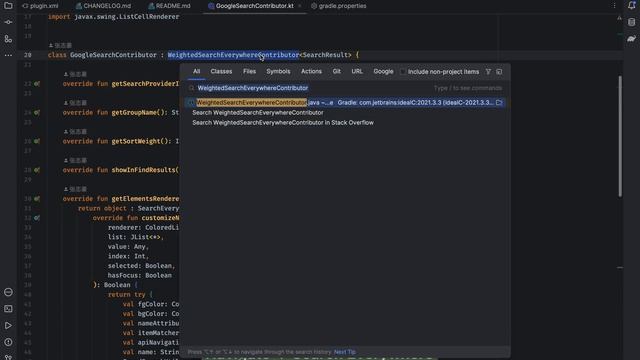This screenshot has width=640, height=360.
Task: Open search results in Find tool window
Action: pyautogui.click(x=499, y=71)
